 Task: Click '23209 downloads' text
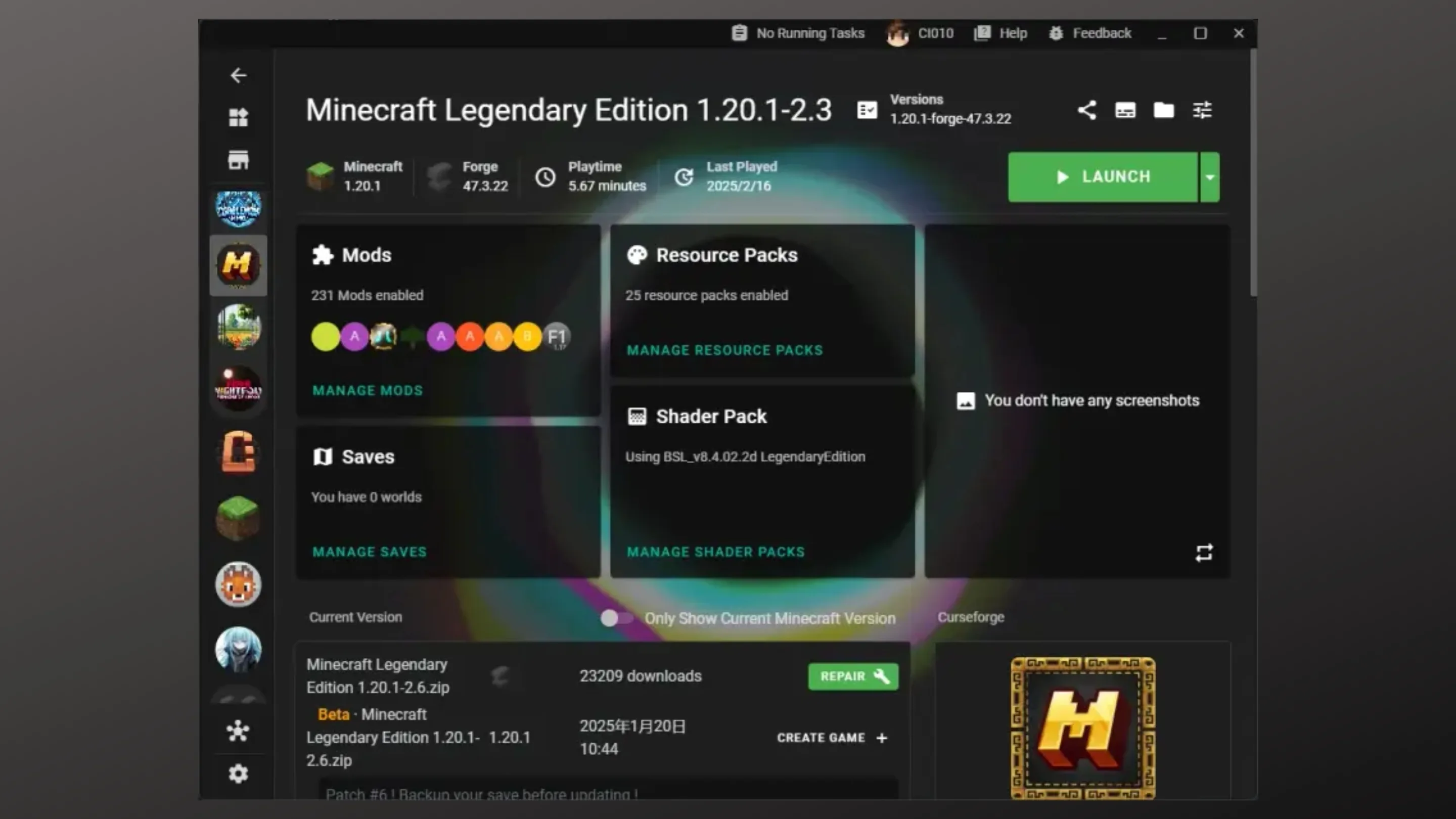(x=641, y=676)
